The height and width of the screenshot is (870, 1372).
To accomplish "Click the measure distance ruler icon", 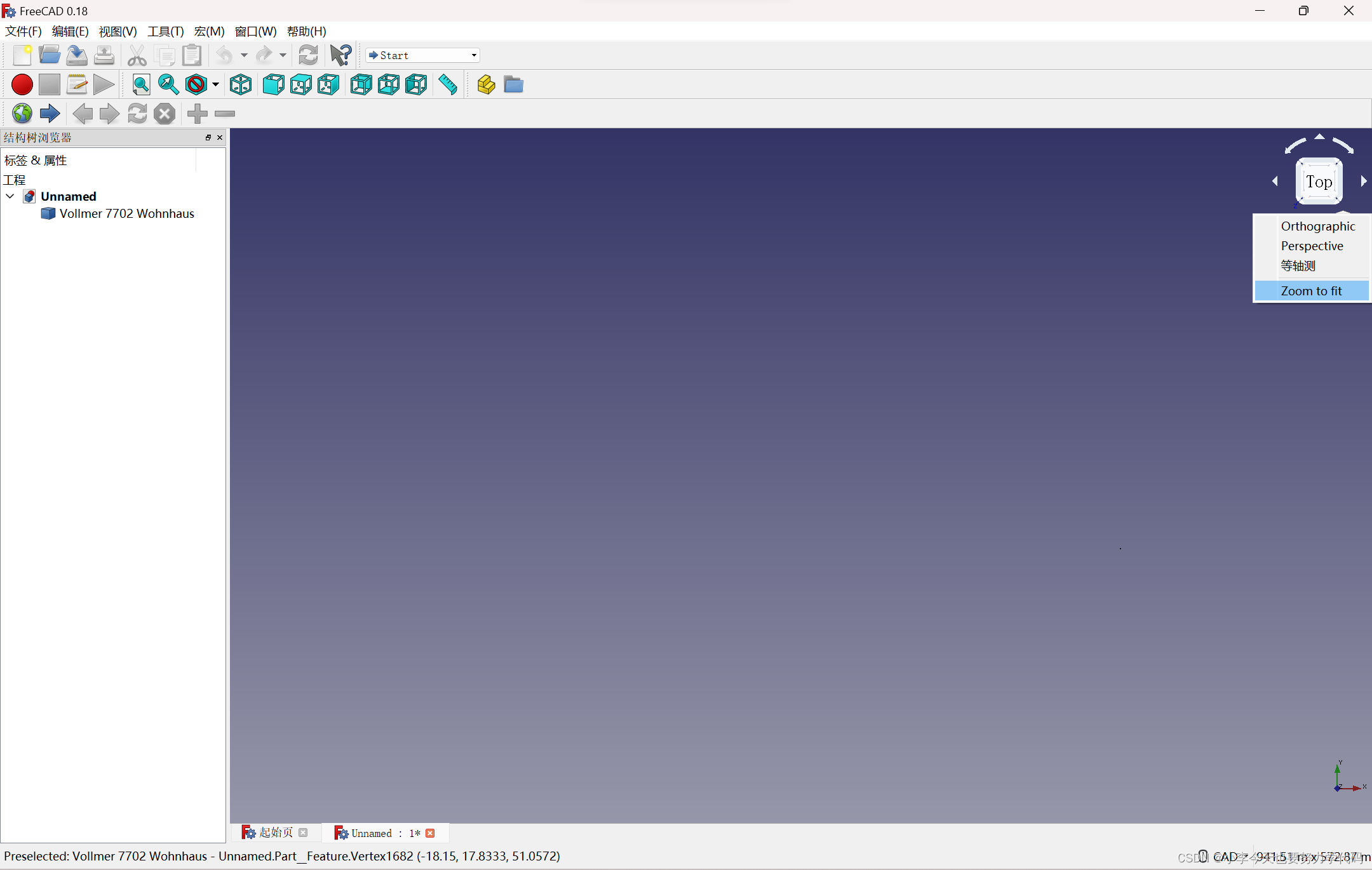I will (448, 84).
